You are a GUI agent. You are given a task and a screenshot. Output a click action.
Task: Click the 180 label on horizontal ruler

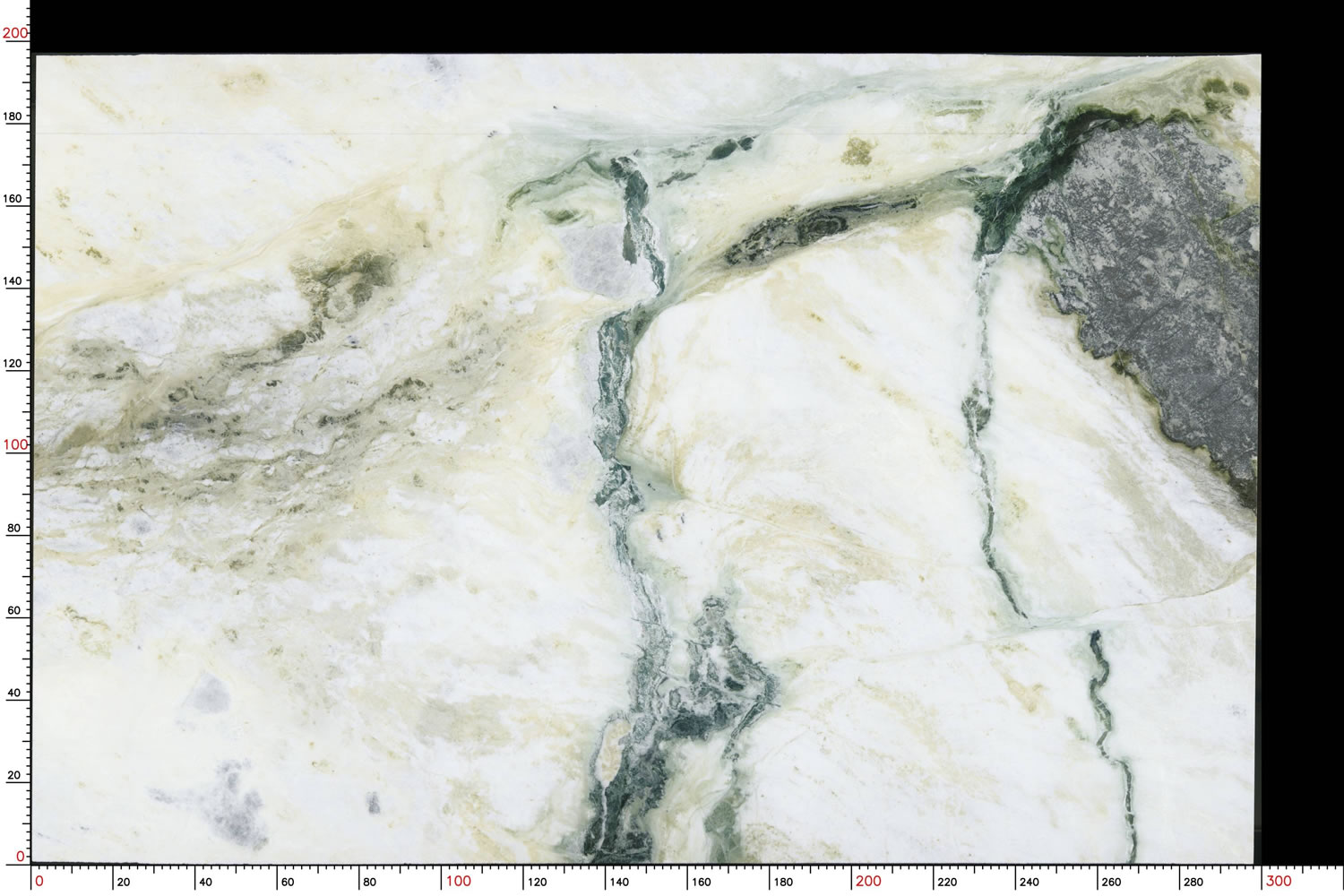[783, 883]
